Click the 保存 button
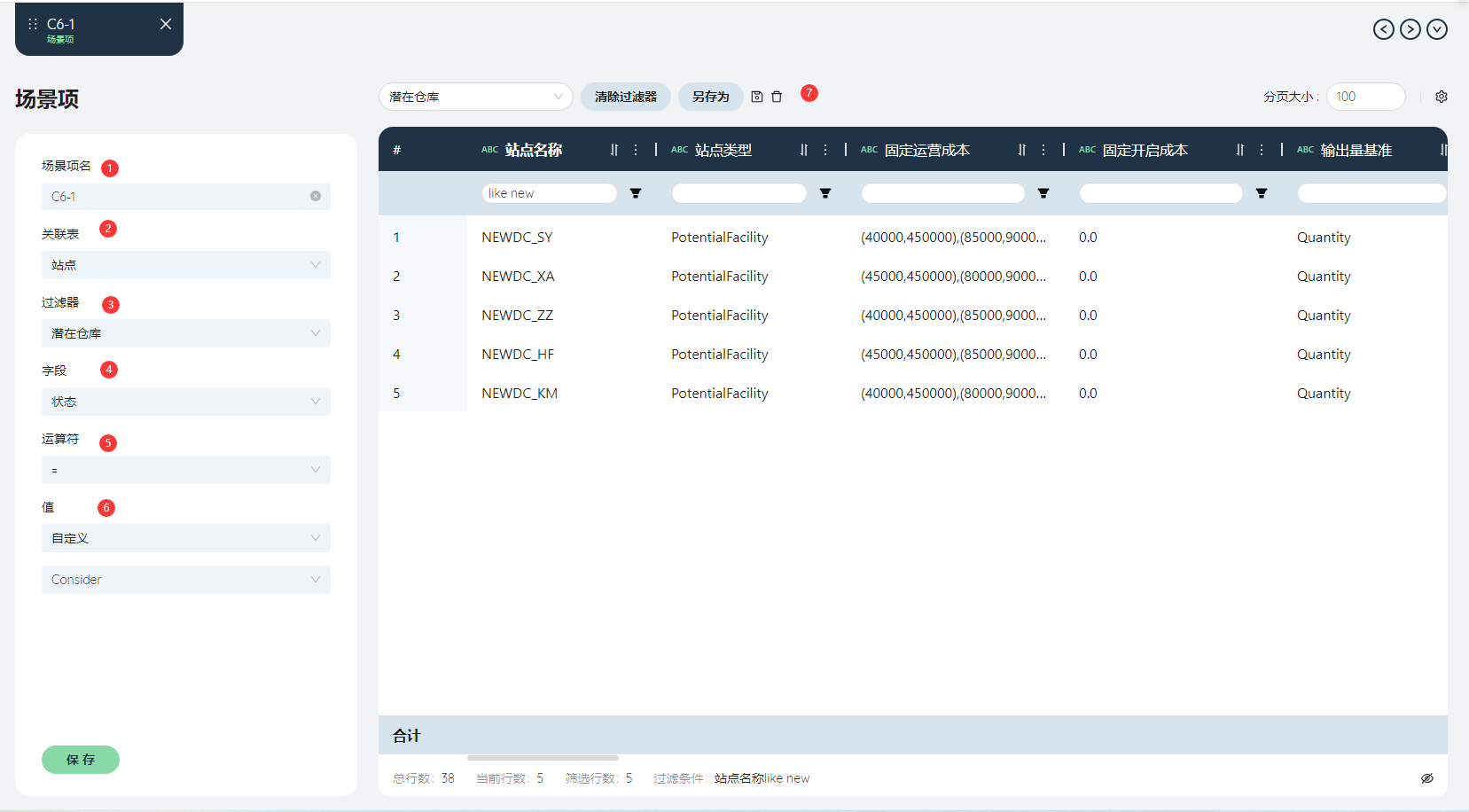The width and height of the screenshot is (1469, 812). (x=81, y=760)
